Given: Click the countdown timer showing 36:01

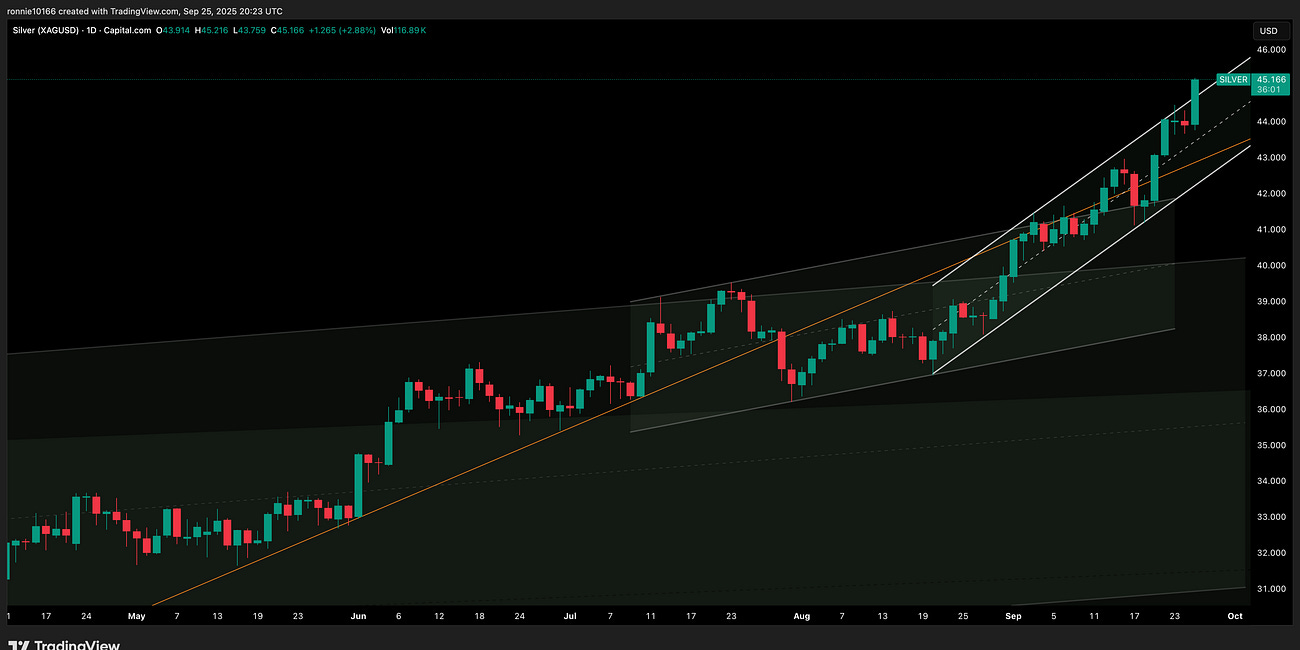Looking at the screenshot, I should pyautogui.click(x=1270, y=90).
